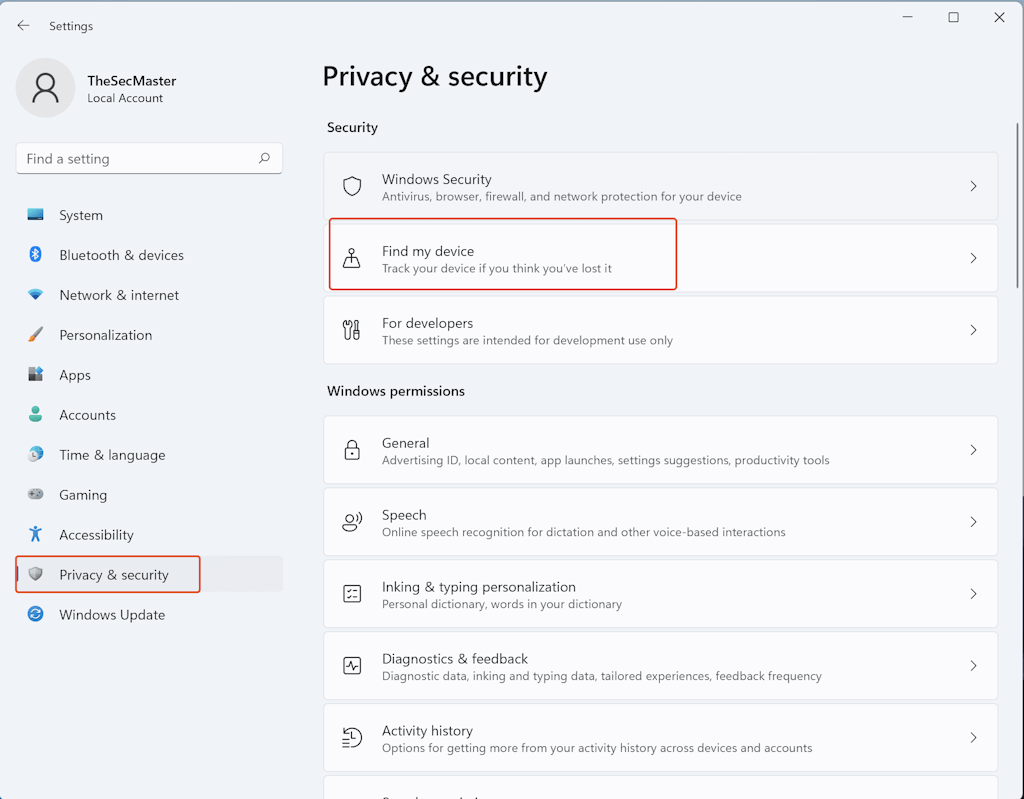Click the Windows Security shield icon
Image resolution: width=1024 pixels, height=799 pixels.
tap(352, 186)
